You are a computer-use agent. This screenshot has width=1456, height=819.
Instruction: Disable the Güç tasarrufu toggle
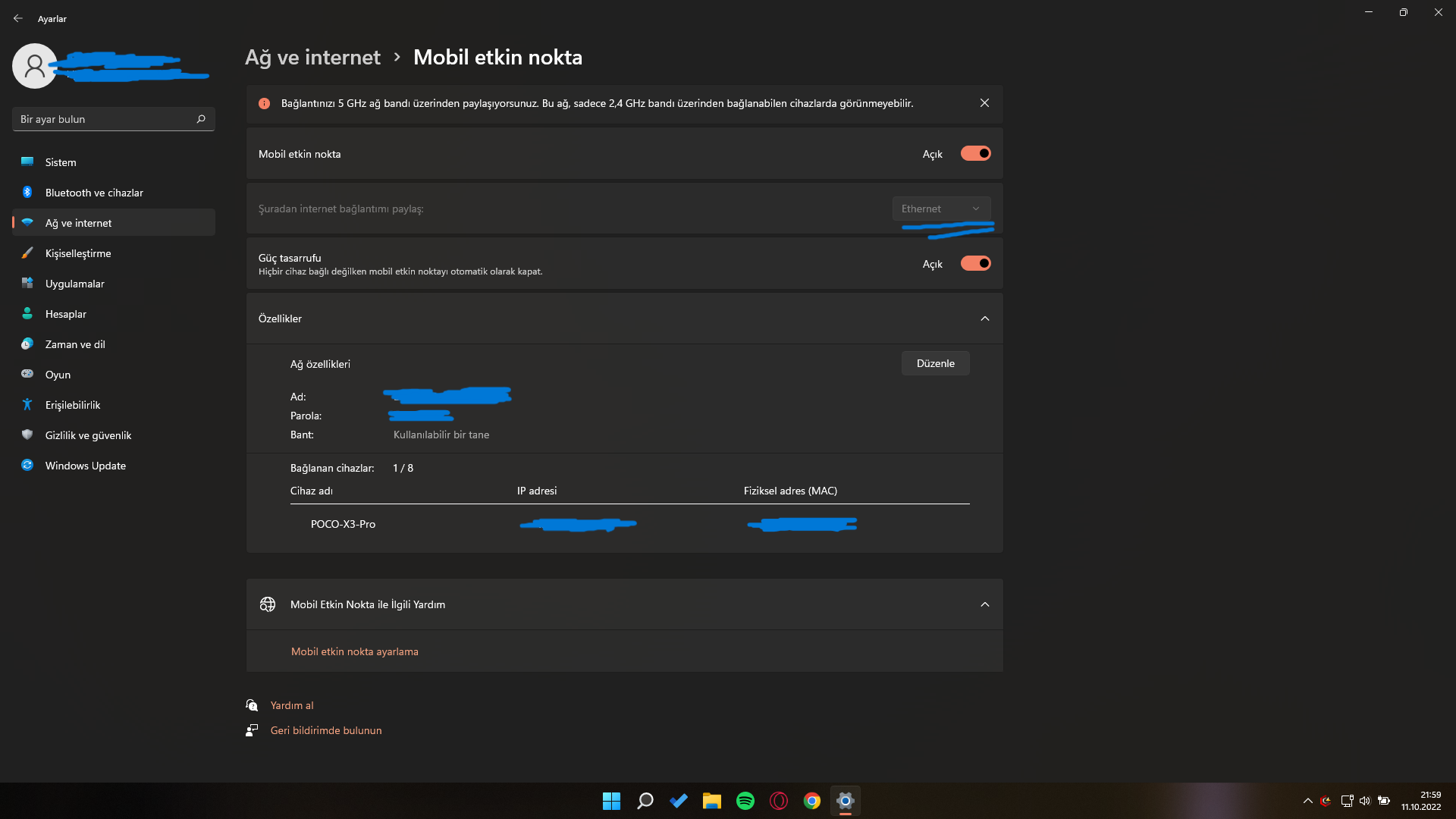pyautogui.click(x=975, y=263)
